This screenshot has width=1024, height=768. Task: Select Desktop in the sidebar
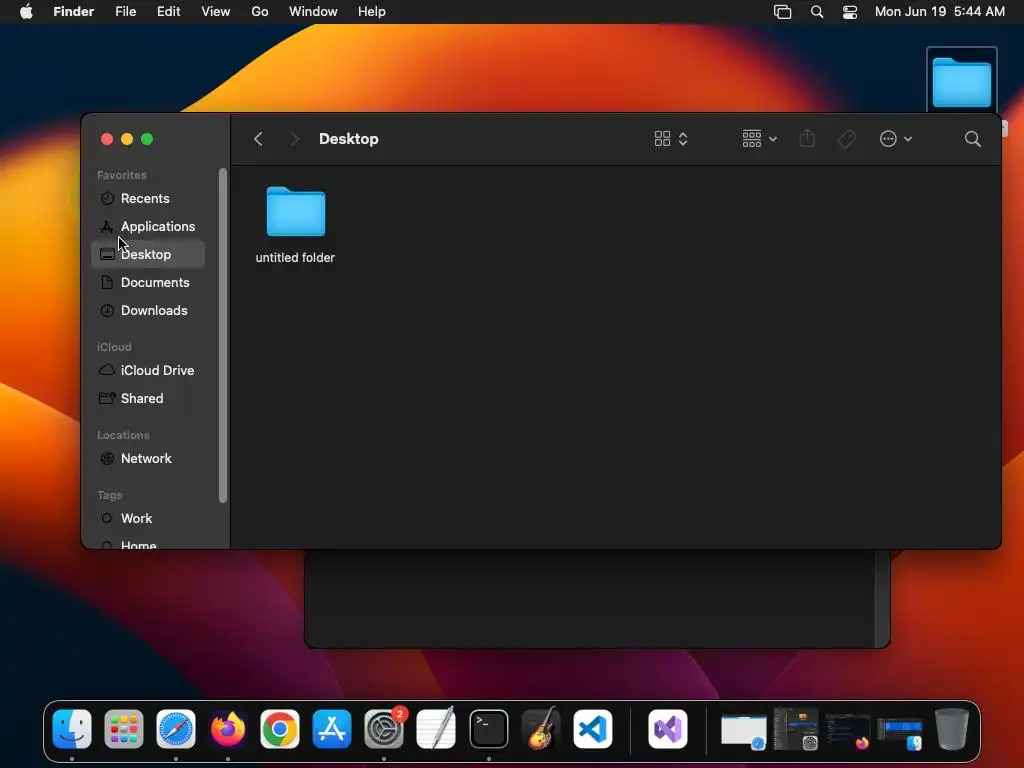click(x=148, y=255)
